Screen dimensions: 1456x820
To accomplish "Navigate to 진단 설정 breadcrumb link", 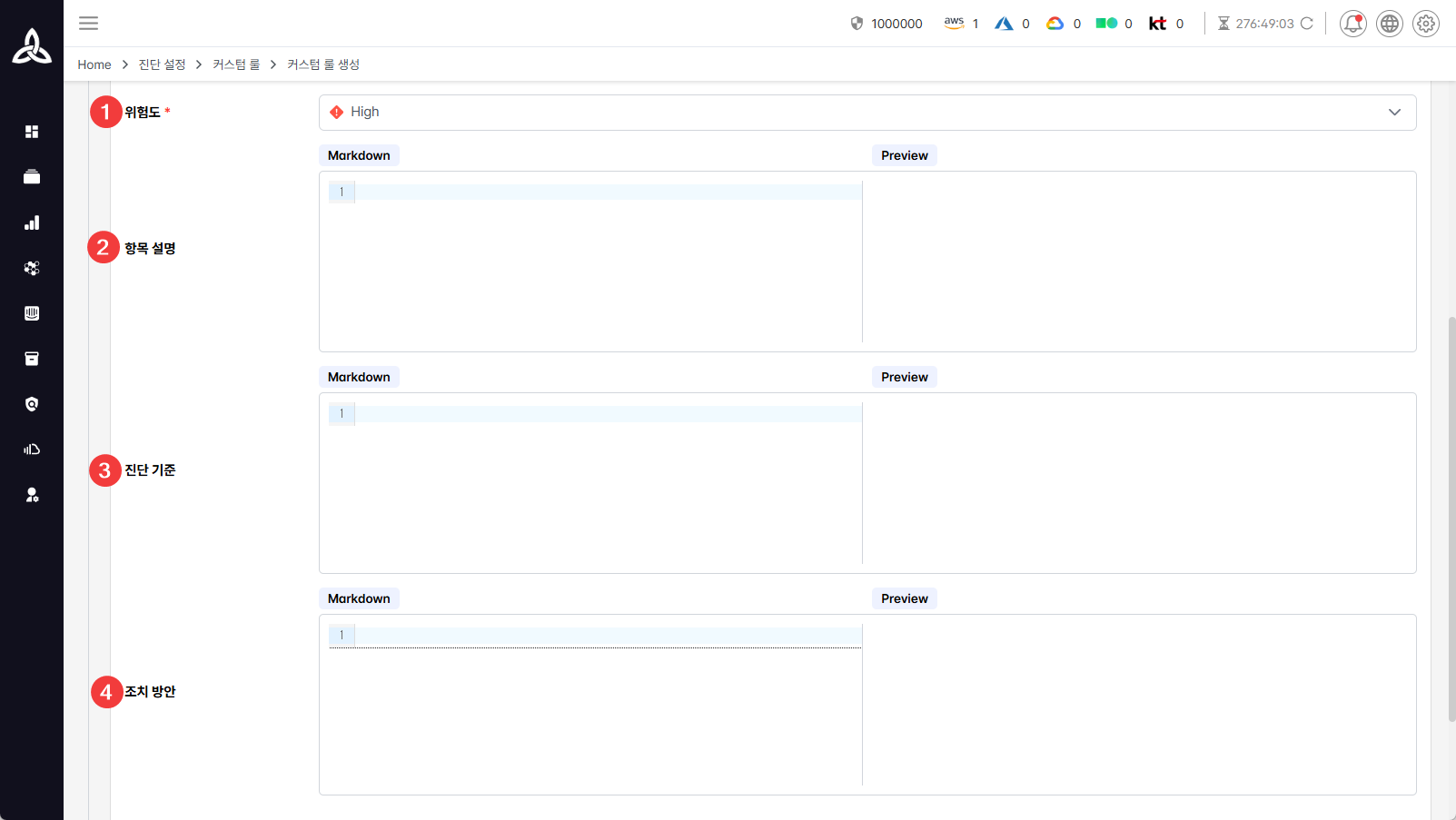I will pos(162,64).
